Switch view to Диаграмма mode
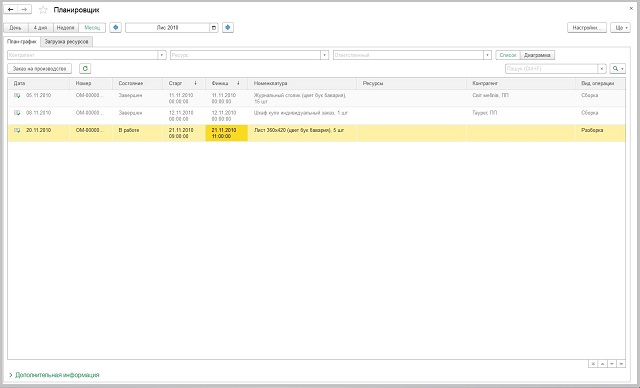The height and width of the screenshot is (388, 640). (537, 55)
